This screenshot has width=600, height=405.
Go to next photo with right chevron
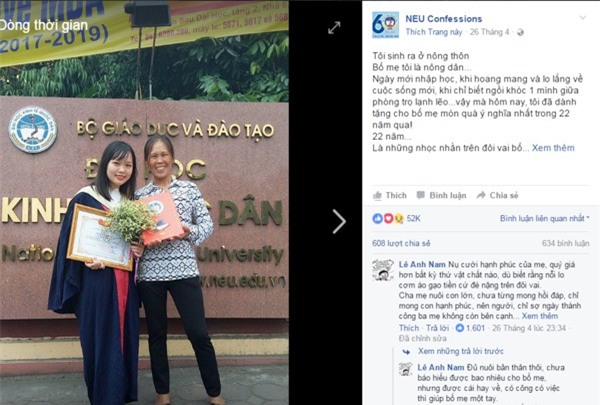pyautogui.click(x=339, y=221)
